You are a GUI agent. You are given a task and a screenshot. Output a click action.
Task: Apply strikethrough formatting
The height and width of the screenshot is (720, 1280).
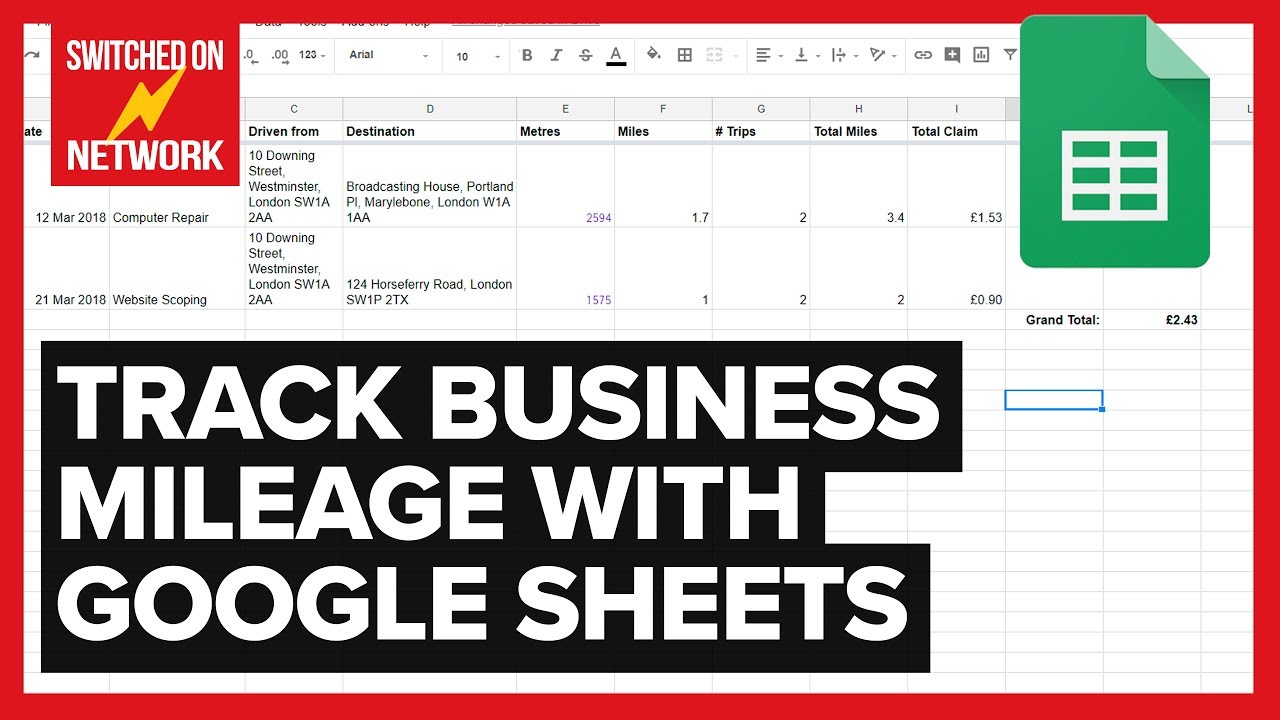tap(586, 55)
